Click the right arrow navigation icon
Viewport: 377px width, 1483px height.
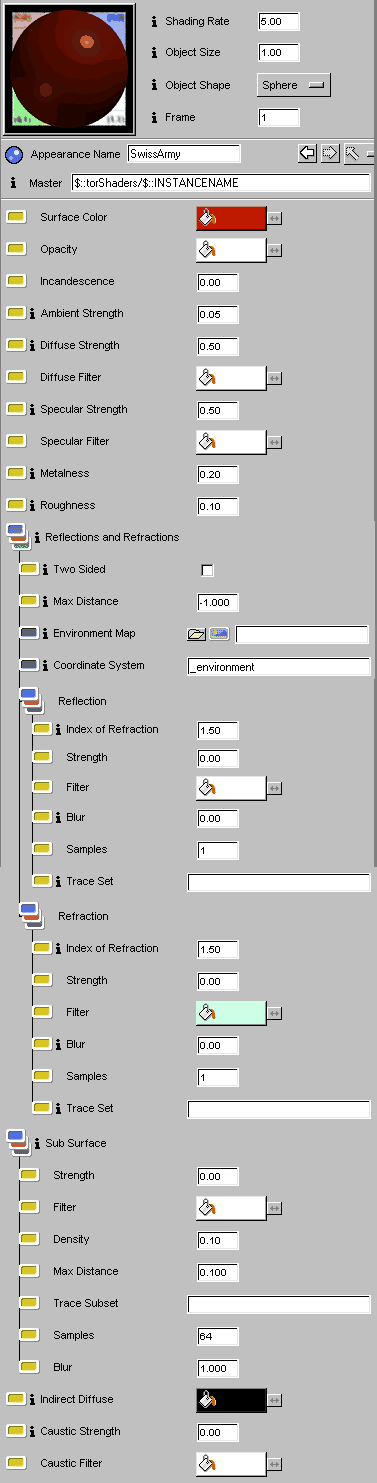[330, 154]
